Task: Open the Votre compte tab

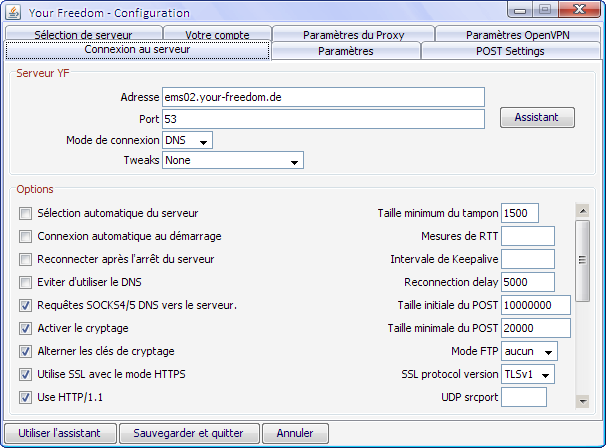Action: tap(217, 34)
